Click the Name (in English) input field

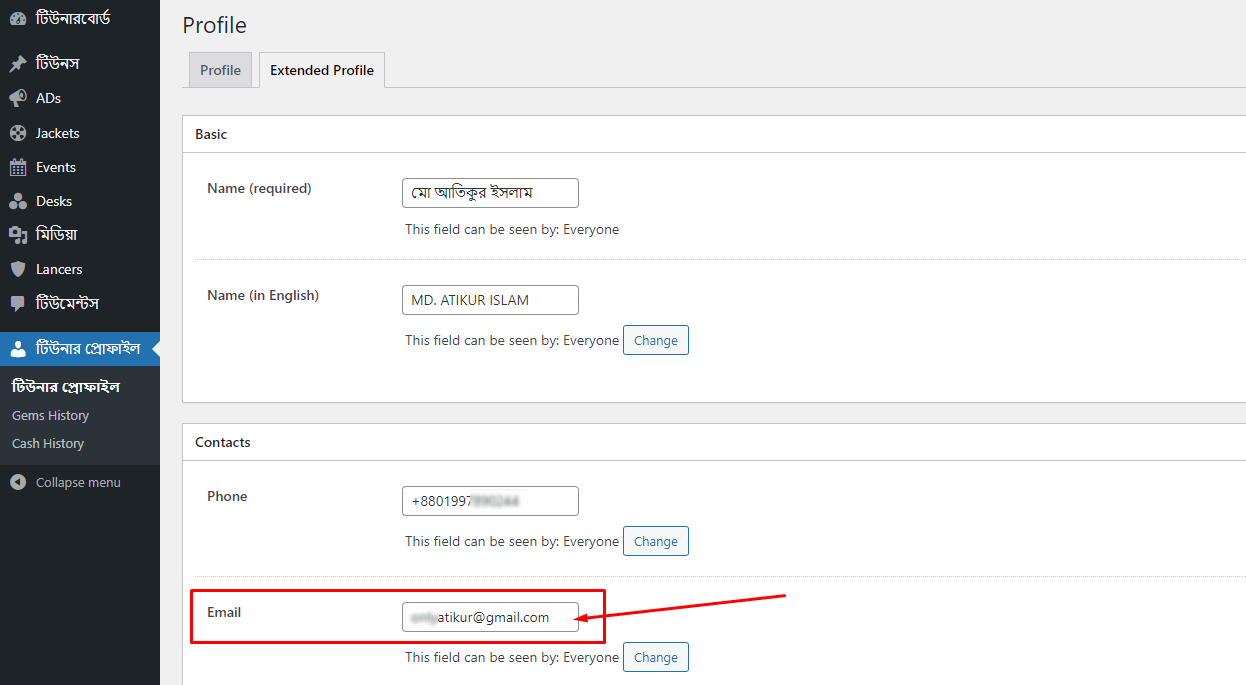[490, 300]
